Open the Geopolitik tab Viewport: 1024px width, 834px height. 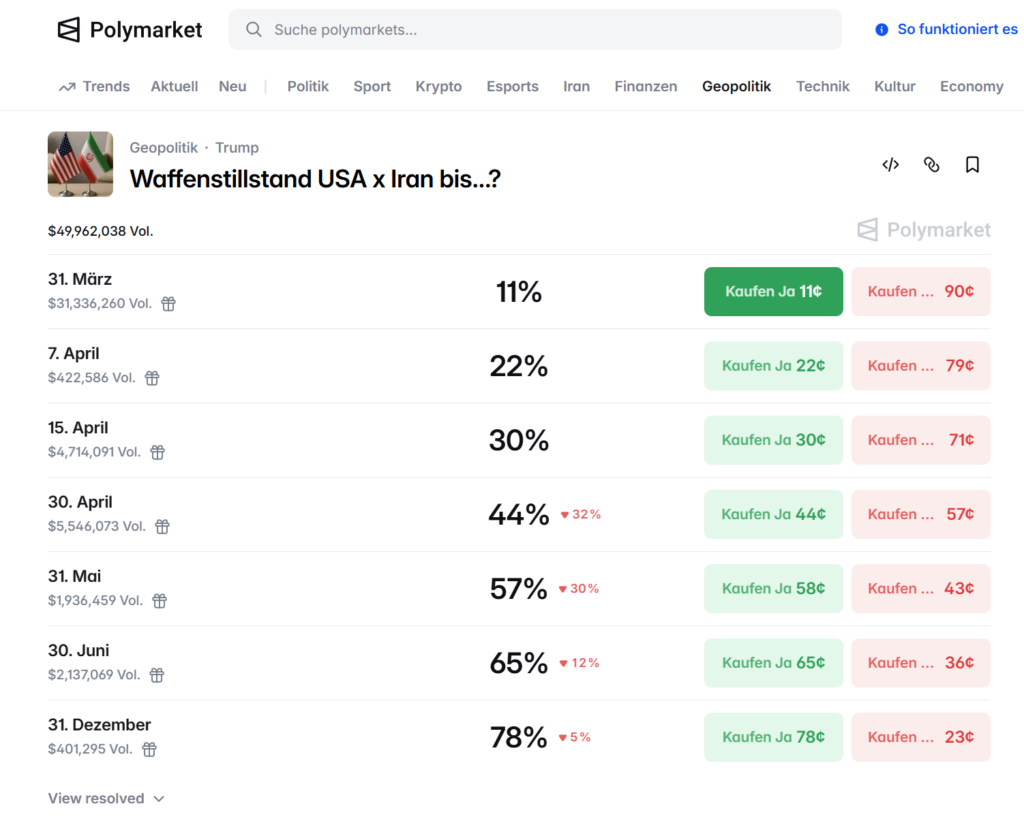click(x=736, y=86)
